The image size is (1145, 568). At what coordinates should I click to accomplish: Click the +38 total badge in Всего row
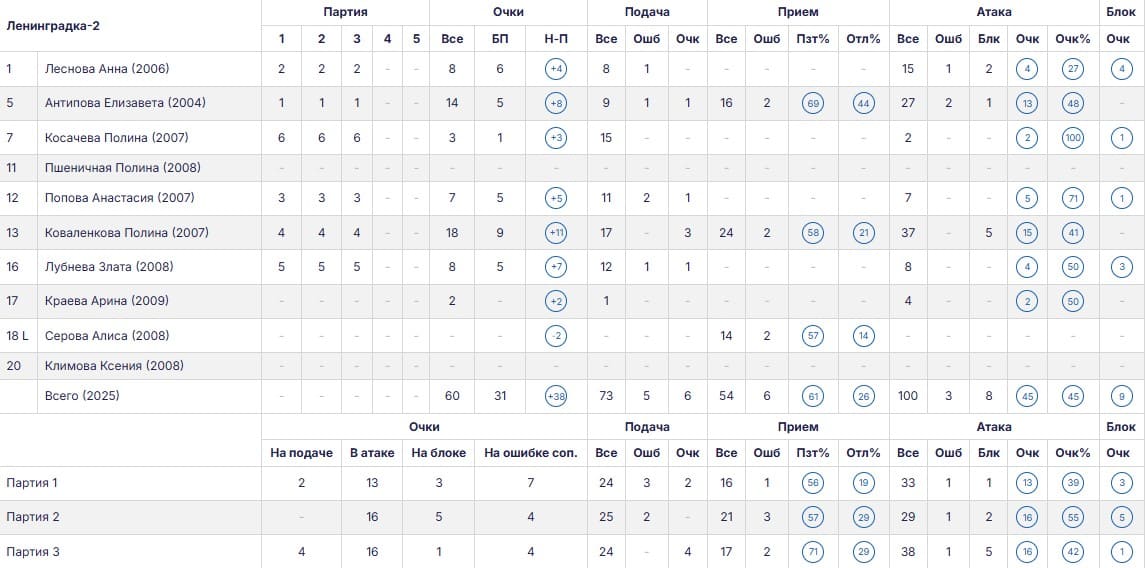point(556,396)
